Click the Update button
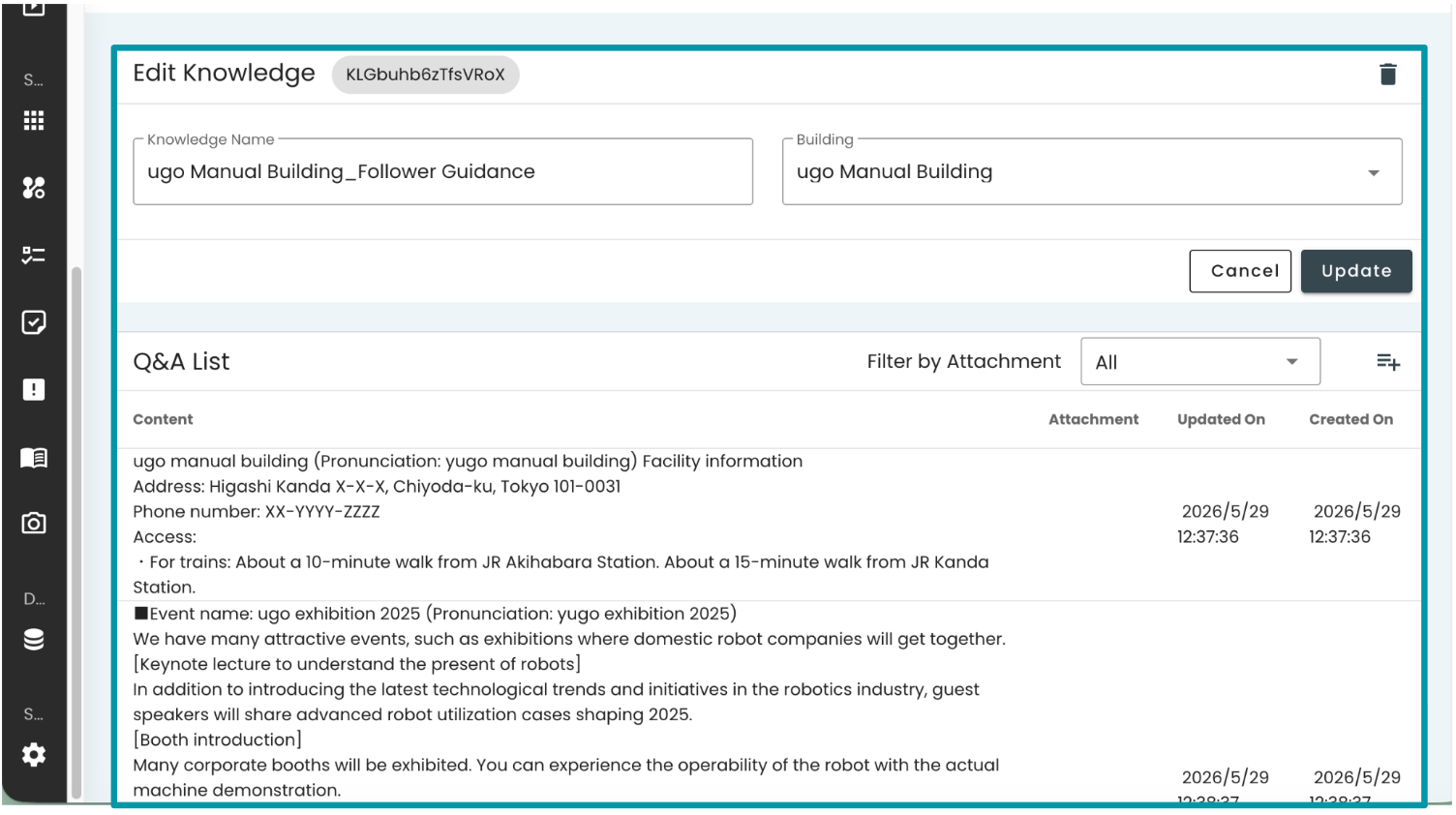This screenshot has width=1456, height=815. click(1356, 271)
